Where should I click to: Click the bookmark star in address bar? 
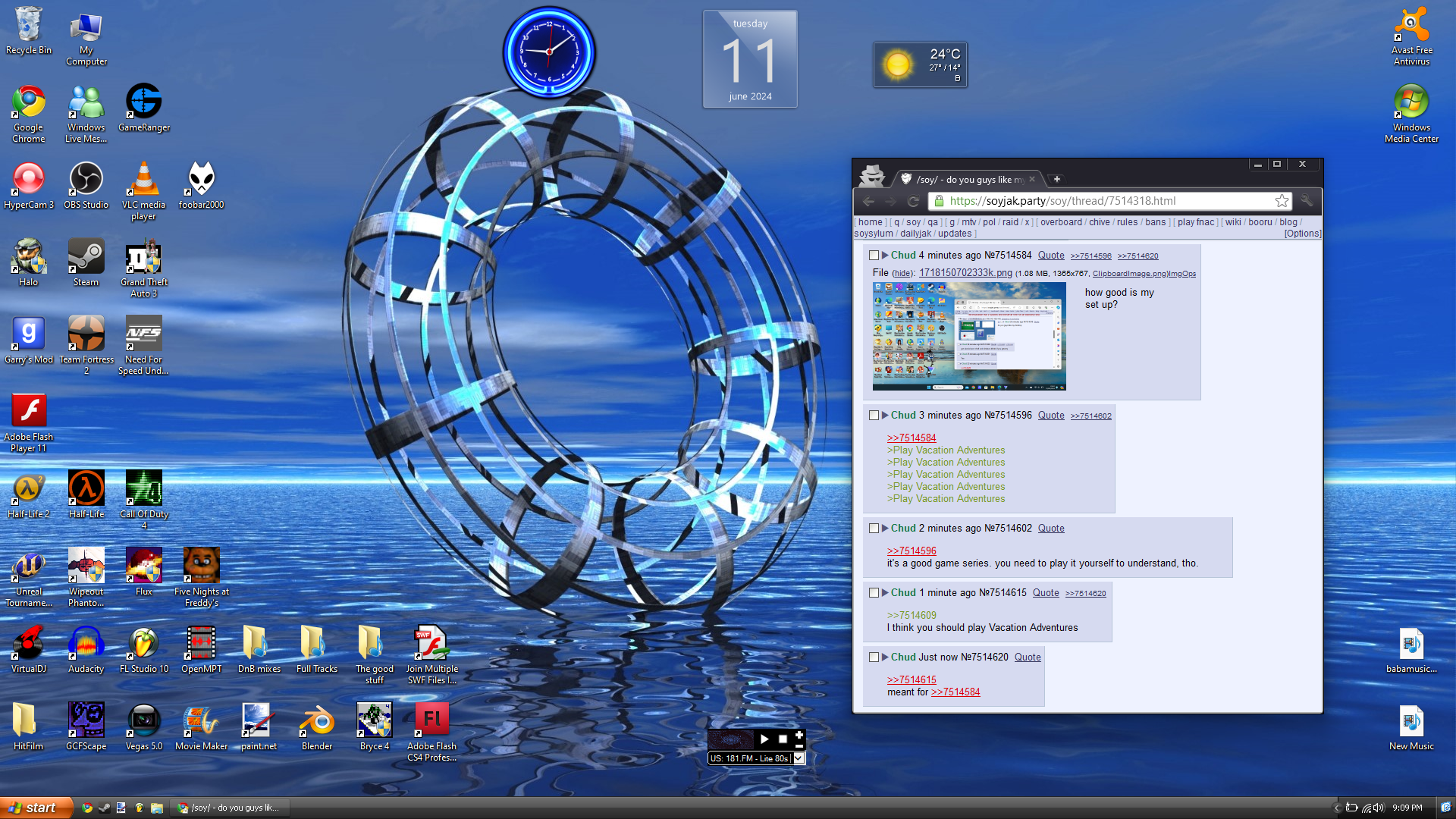pyautogui.click(x=1282, y=201)
